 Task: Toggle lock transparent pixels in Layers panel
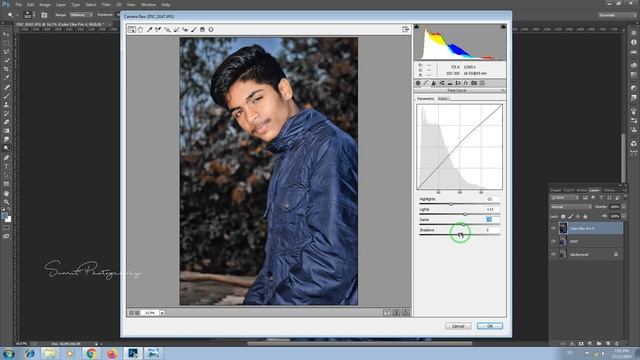point(563,216)
